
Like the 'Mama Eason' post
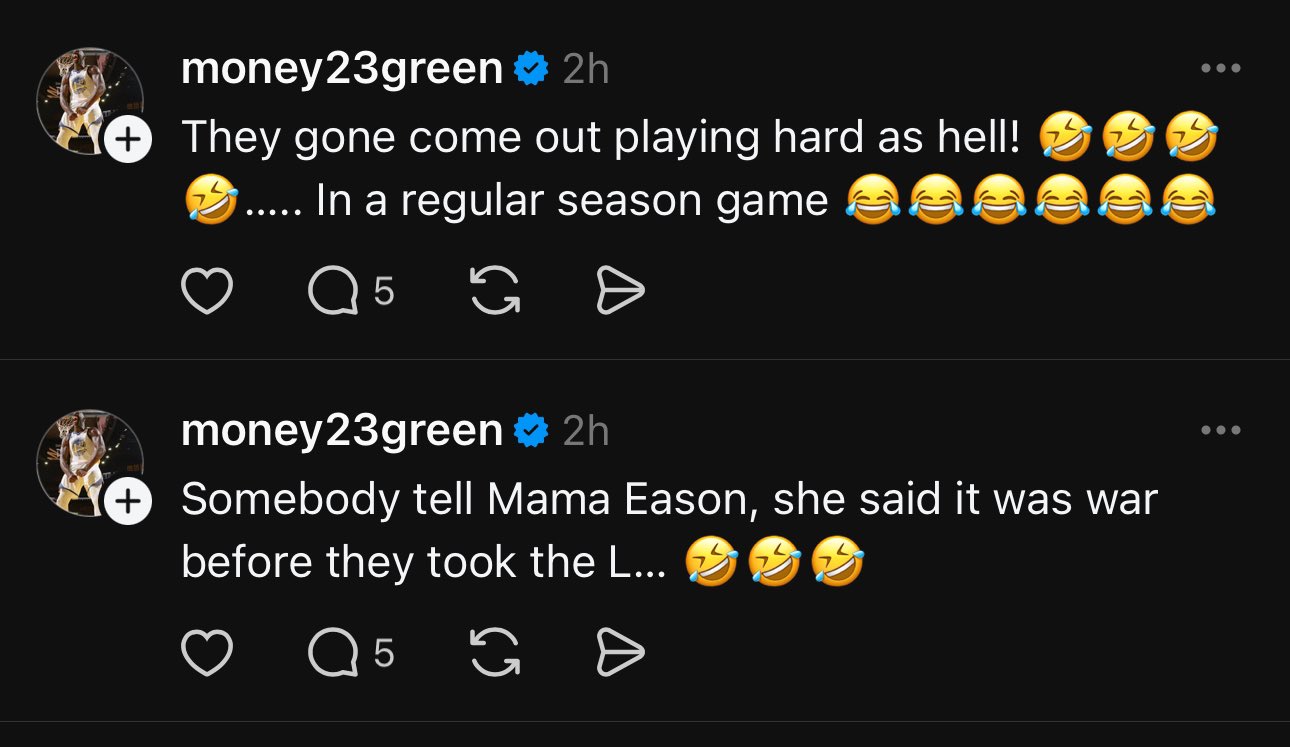coord(207,653)
